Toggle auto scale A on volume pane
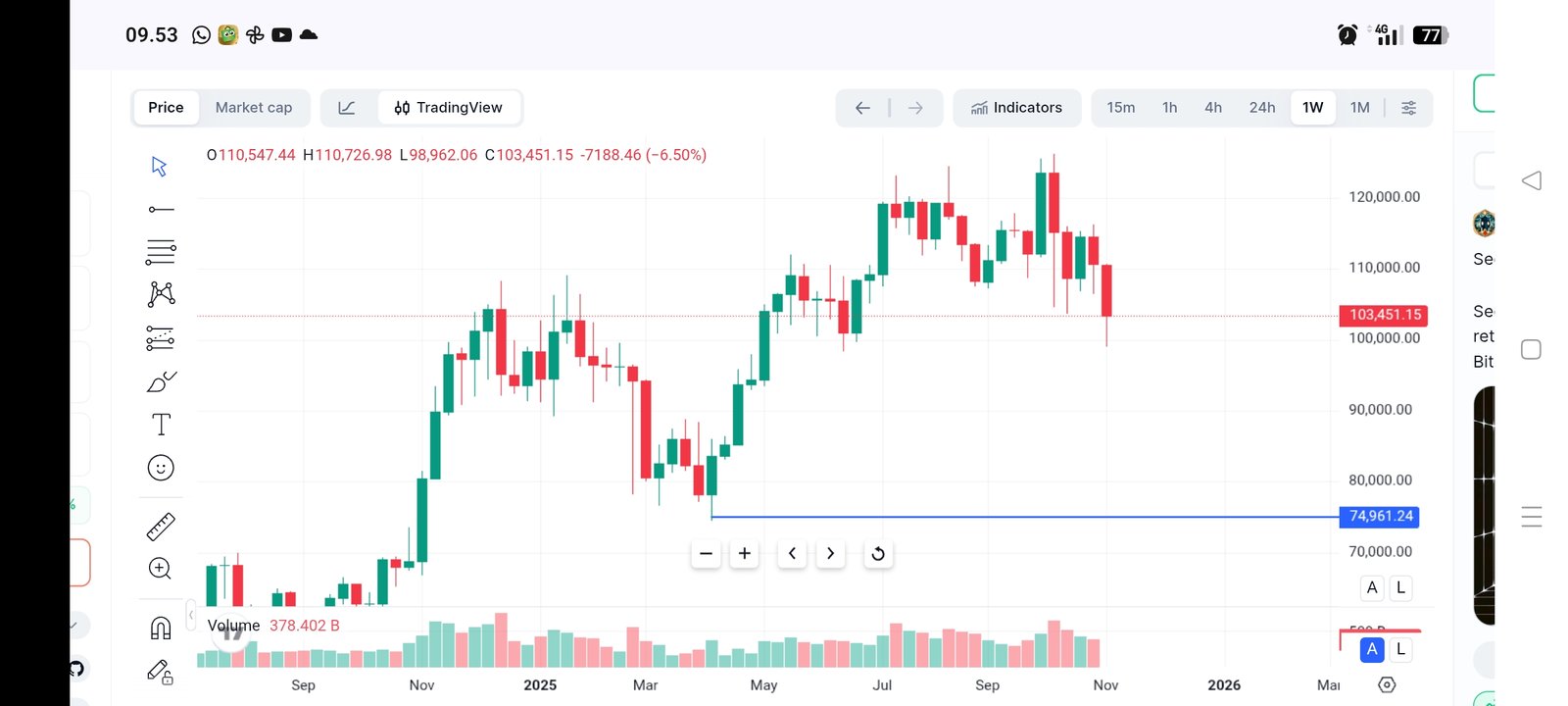The height and width of the screenshot is (706, 1568). 1372,649
